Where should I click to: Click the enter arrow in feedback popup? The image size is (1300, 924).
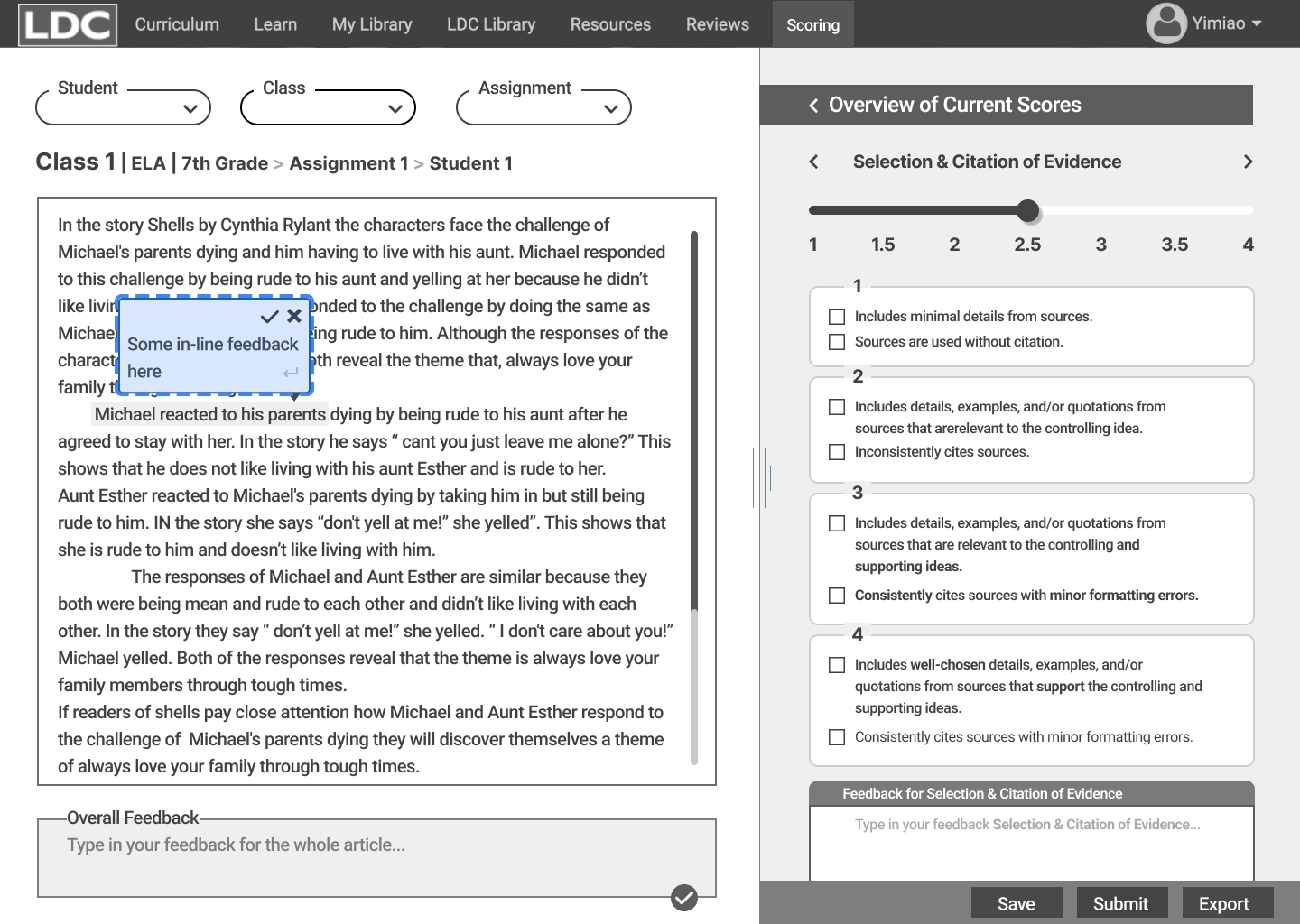pyautogui.click(x=291, y=372)
